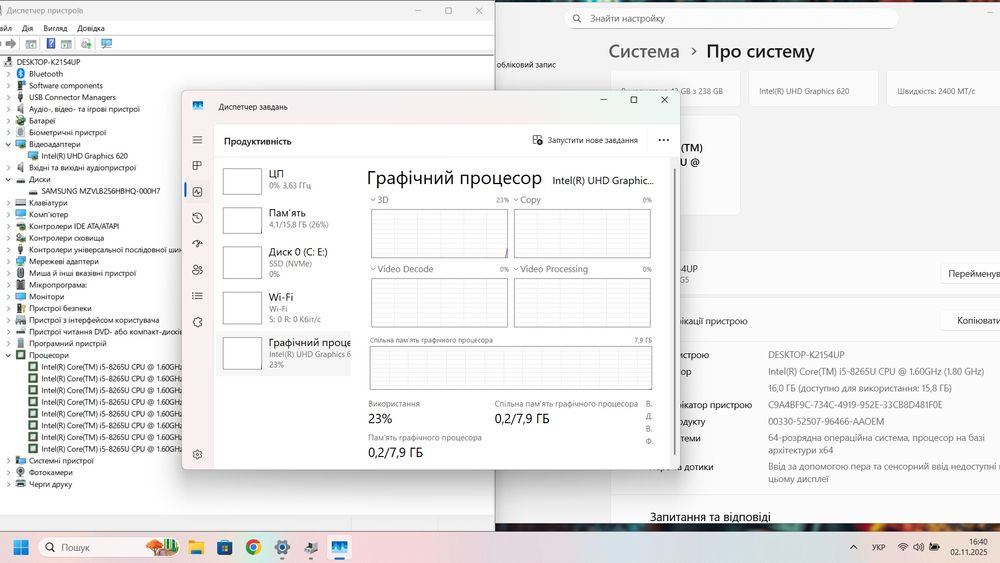This screenshot has height=563, width=1000.
Task: Click forward arrow in Device Manager toolbar
Action: (11, 43)
